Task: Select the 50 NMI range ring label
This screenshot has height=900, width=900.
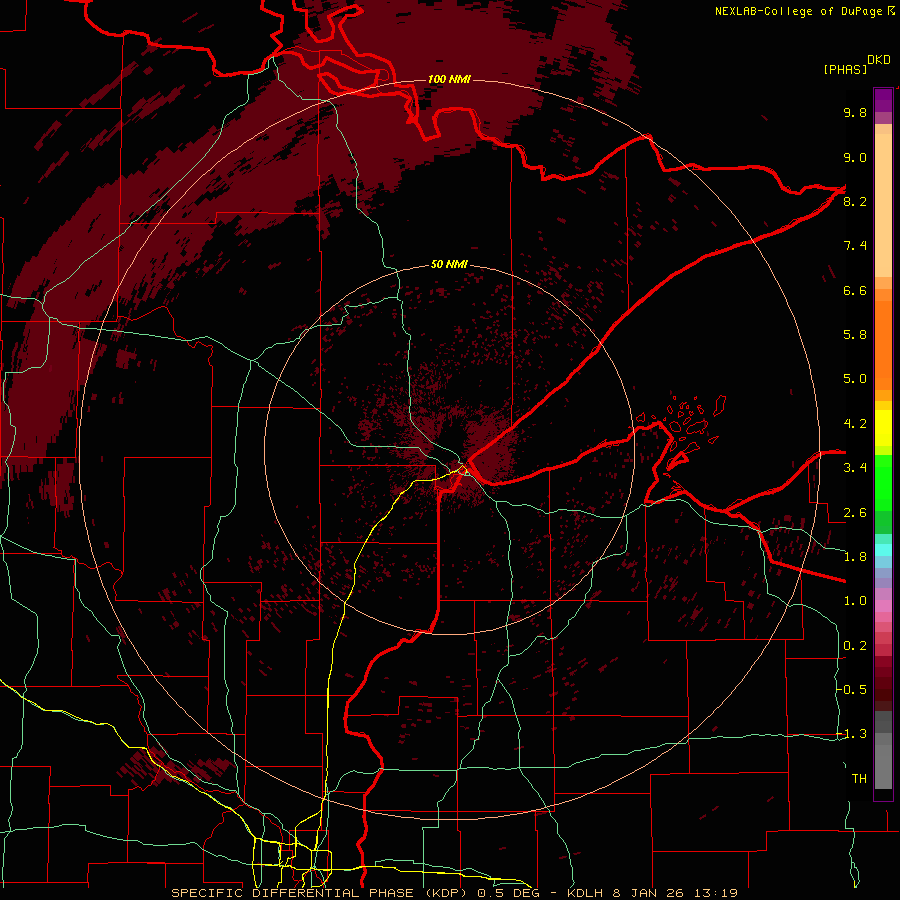Action: [449, 264]
